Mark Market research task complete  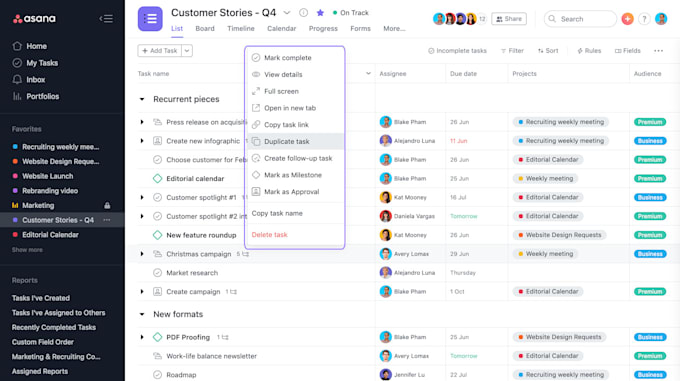(x=157, y=273)
